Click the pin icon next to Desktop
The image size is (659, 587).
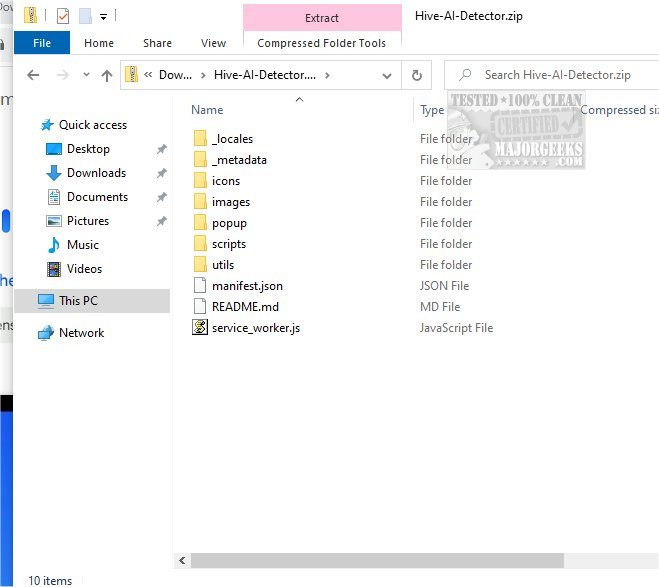[162, 149]
